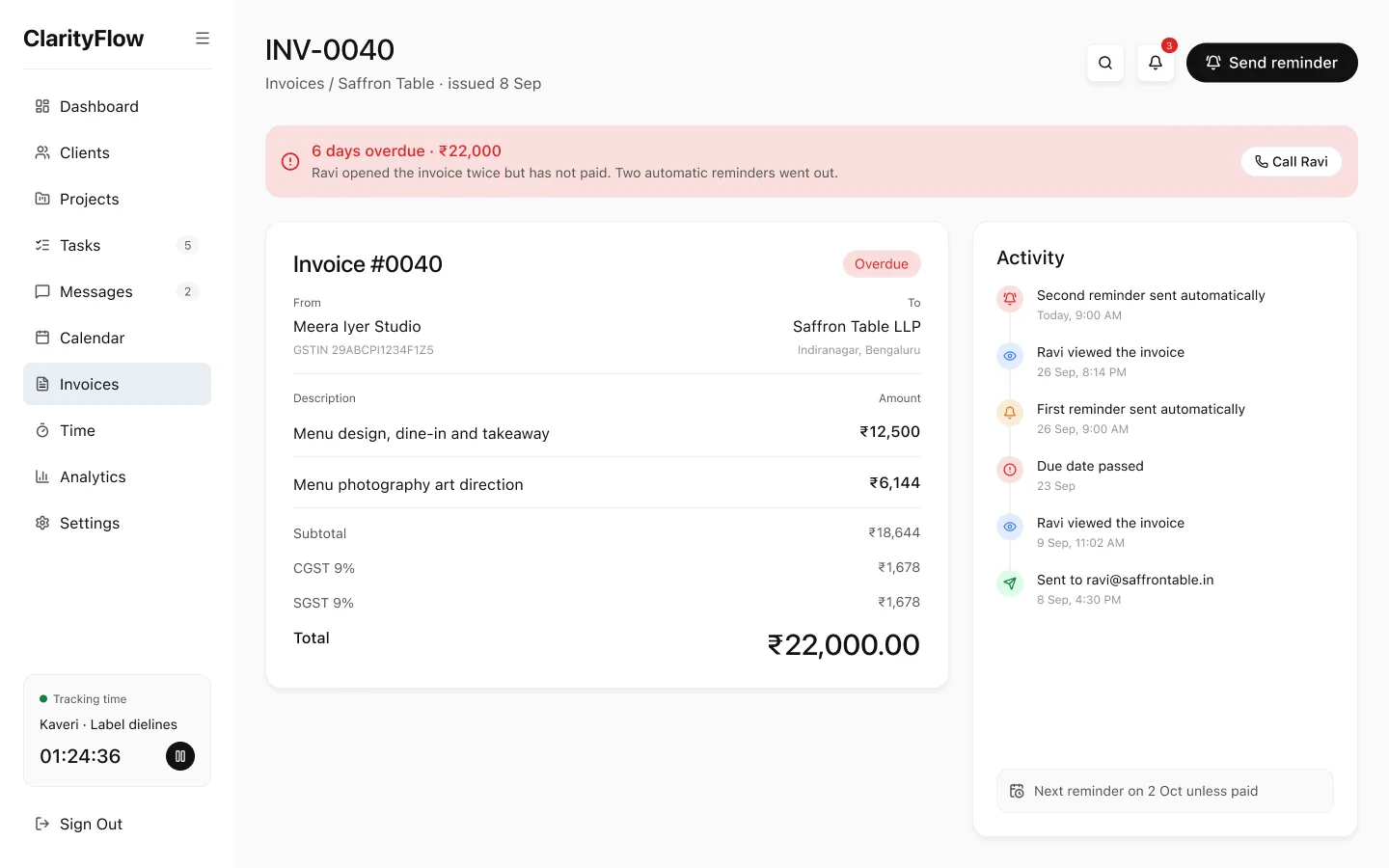Pause the running time tracker
Viewport: 1389px width, 868px height.
180,756
